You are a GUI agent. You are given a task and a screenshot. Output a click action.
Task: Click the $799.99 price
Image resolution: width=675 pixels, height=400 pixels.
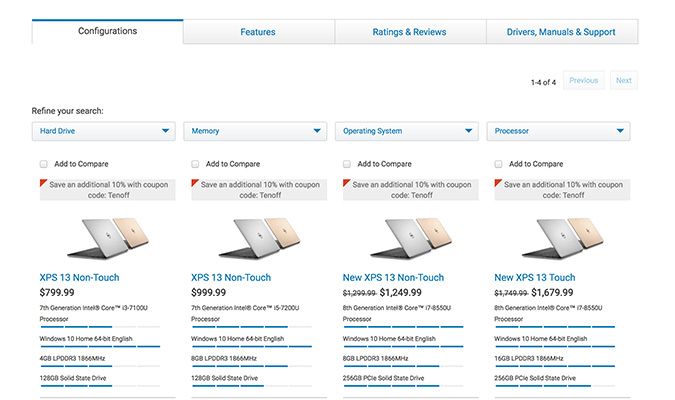(x=57, y=293)
